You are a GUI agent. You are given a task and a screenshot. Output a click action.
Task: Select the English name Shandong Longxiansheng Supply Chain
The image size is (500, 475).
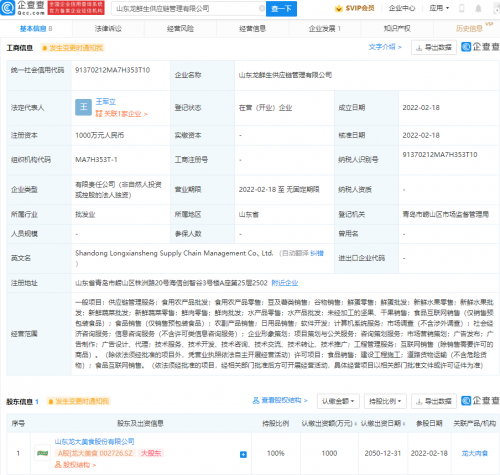(174, 253)
